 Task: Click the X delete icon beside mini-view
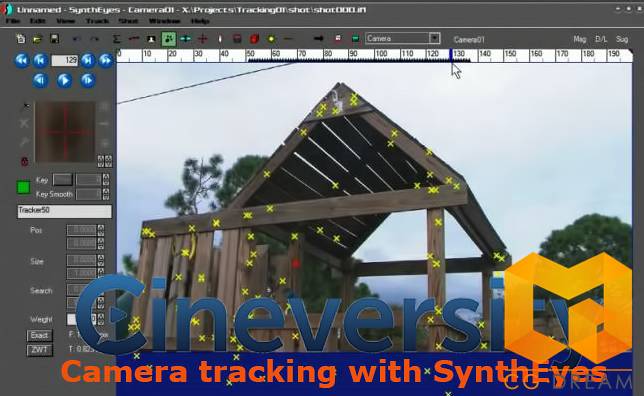24,123
